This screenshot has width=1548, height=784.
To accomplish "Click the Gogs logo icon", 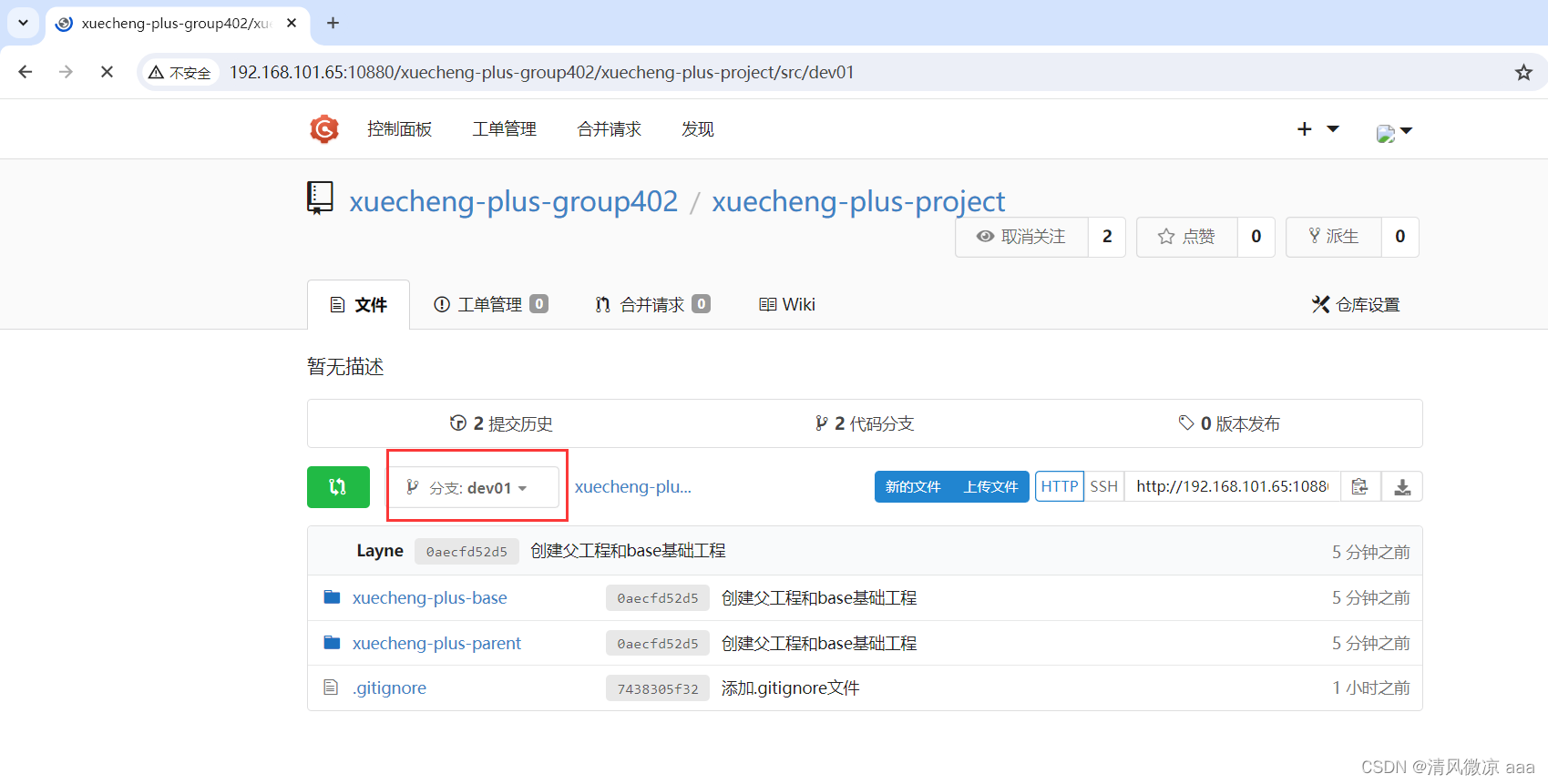I will [323, 129].
